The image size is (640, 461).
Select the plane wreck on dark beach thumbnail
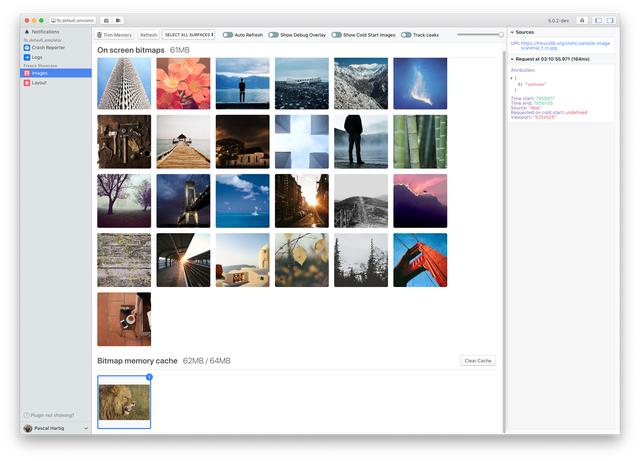[302, 83]
